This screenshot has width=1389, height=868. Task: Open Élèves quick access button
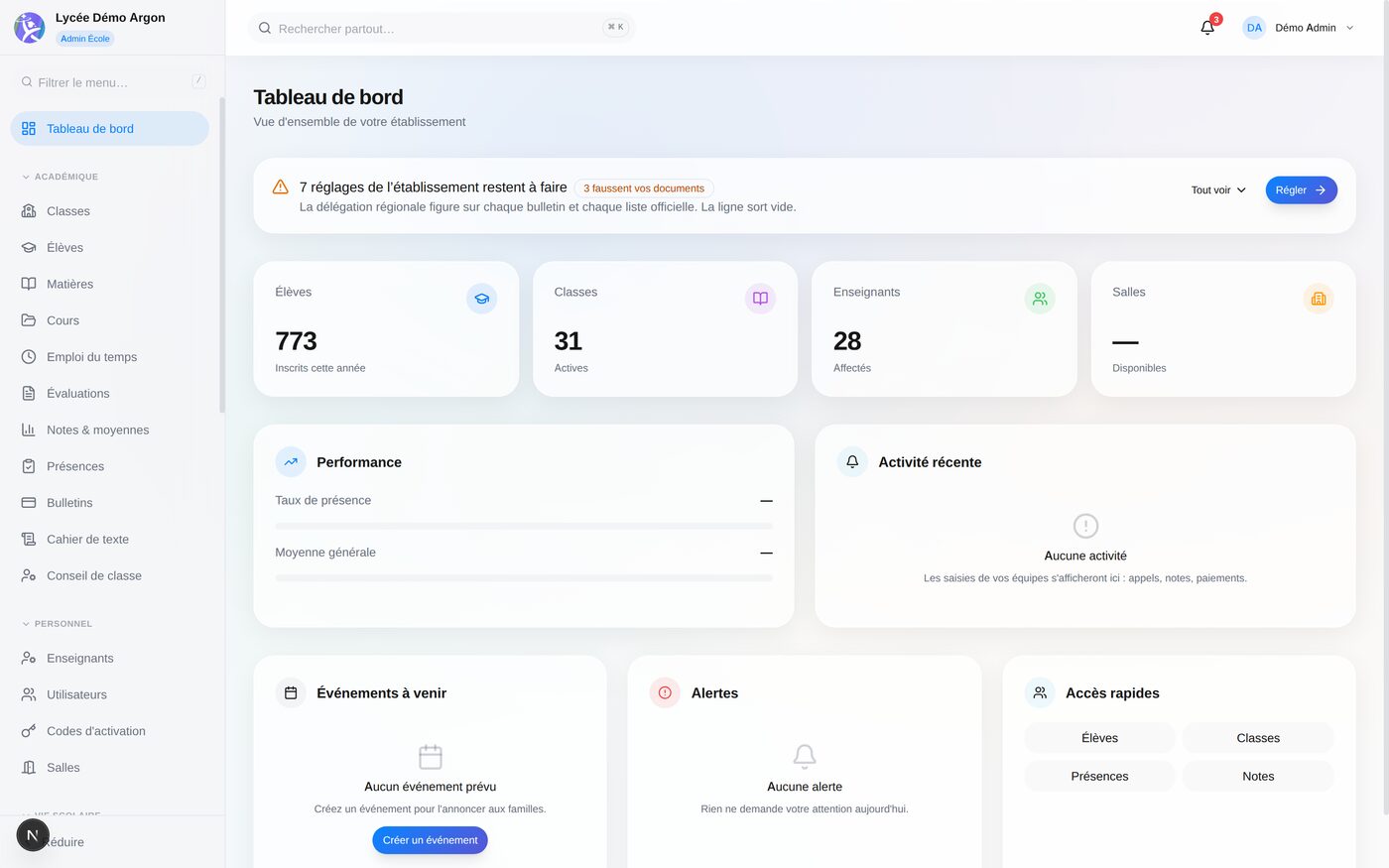(x=1099, y=738)
